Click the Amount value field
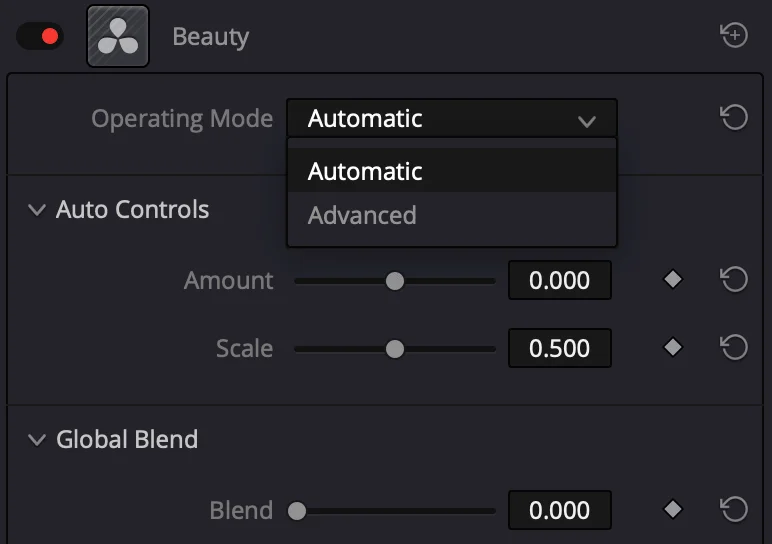The image size is (772, 544). tap(560, 280)
